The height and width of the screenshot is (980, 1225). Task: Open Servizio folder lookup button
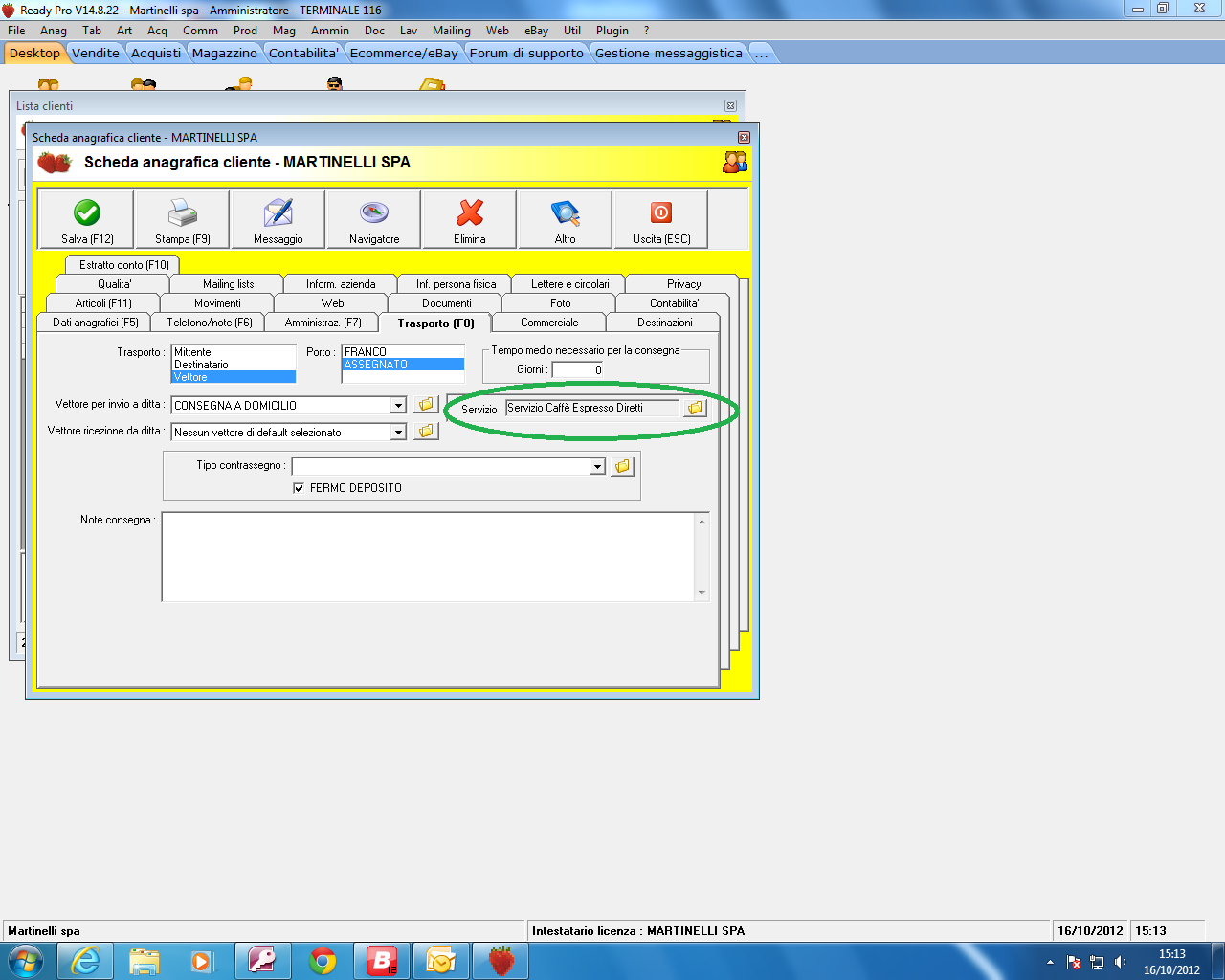pyautogui.click(x=695, y=408)
